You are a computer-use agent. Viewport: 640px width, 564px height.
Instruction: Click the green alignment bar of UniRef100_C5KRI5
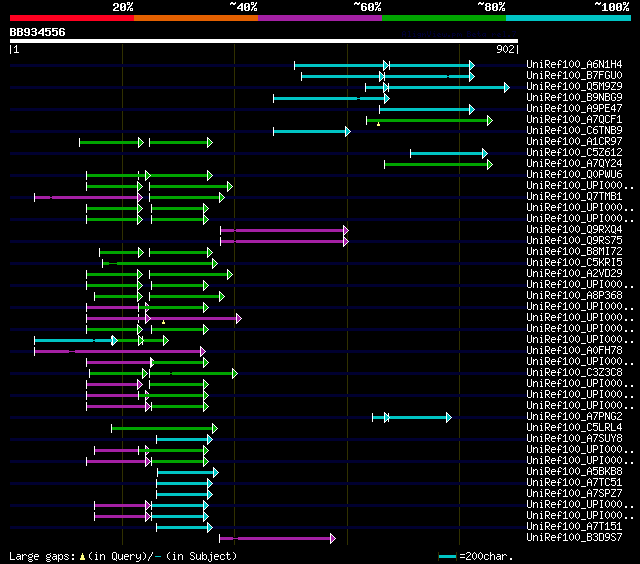[160, 264]
